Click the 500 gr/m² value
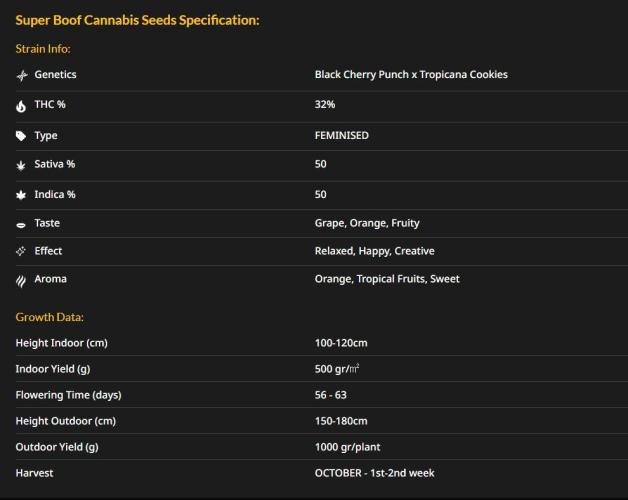The height and width of the screenshot is (500, 628). (x=337, y=369)
